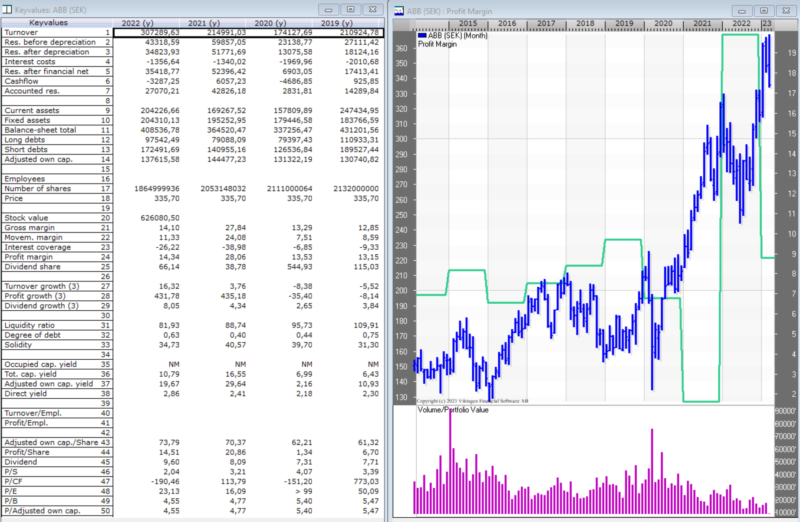Click the Keyvalues window system icon
800x522 pixels.
pos(6,7)
